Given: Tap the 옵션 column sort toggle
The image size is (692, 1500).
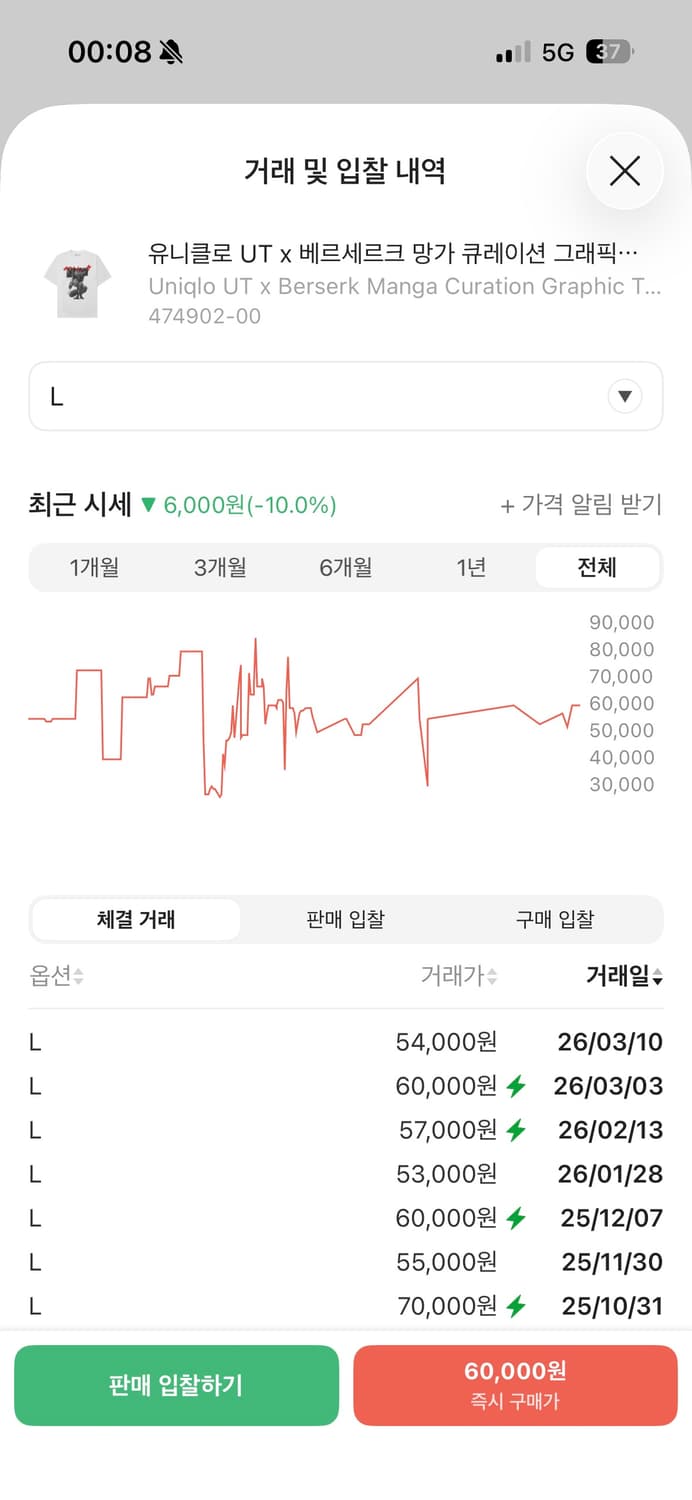Looking at the screenshot, I should [55, 978].
